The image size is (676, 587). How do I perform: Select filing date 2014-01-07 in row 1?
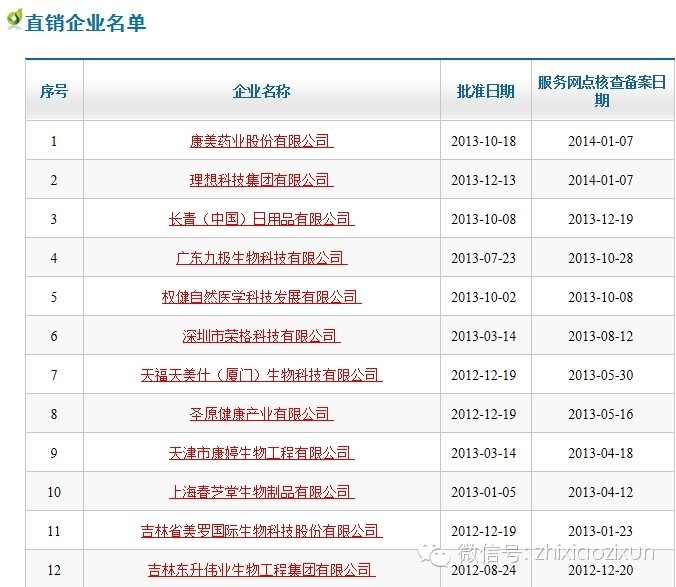pos(601,141)
